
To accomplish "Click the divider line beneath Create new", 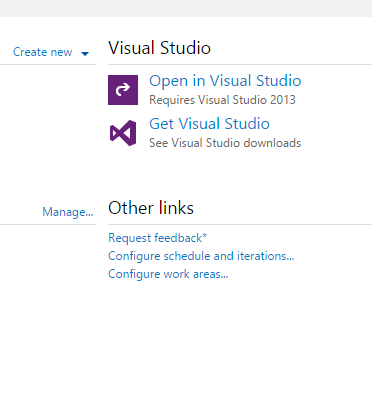I will coord(48,64).
